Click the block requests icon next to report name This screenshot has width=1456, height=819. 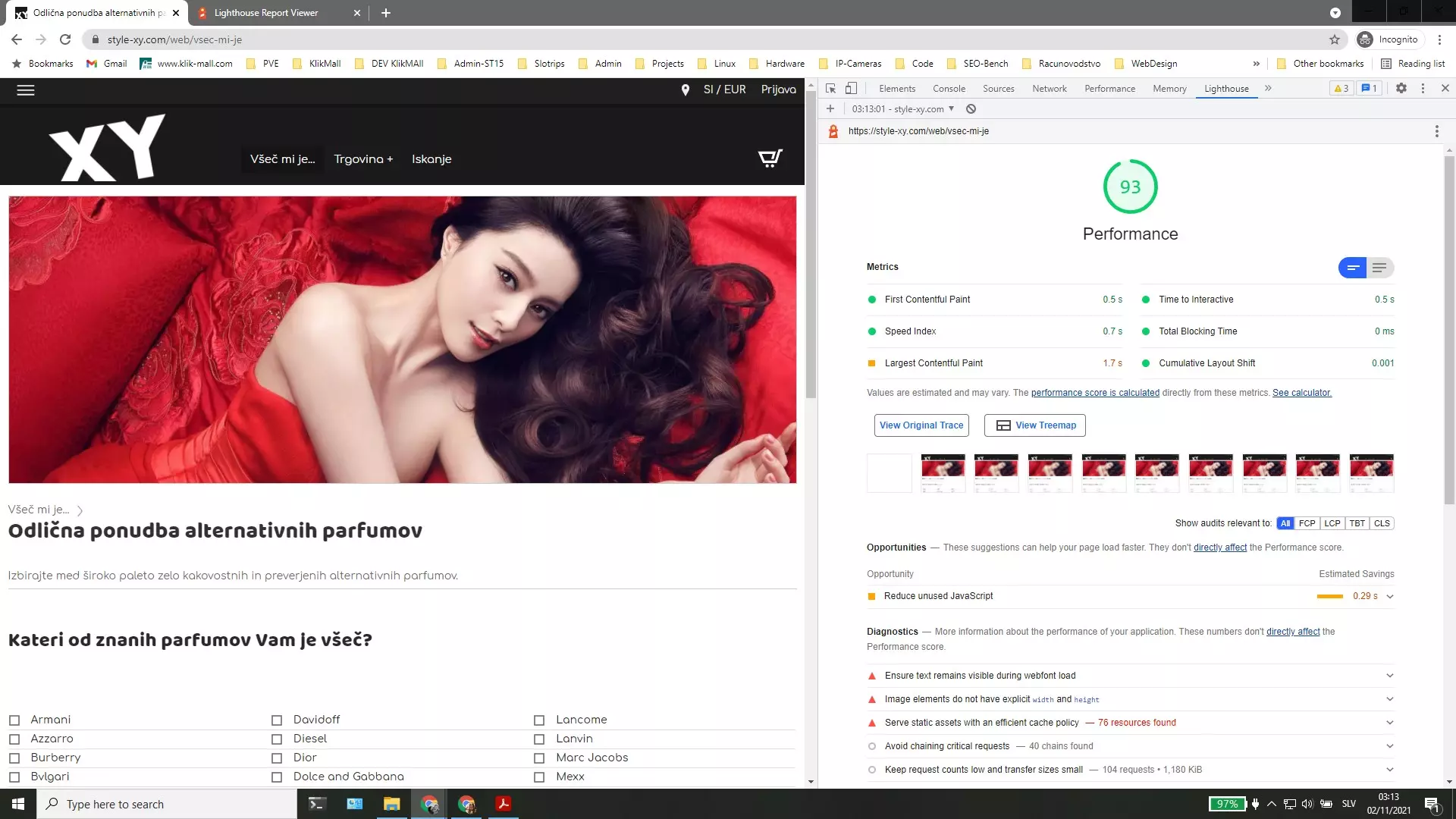coord(971,108)
